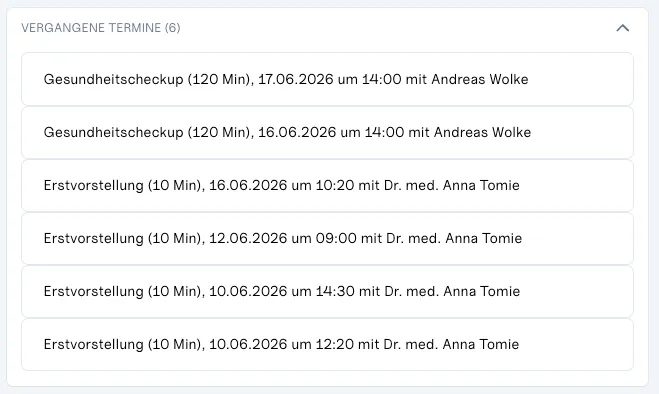Click Dr. med. Anna Tomie in 10:20 entry
This screenshot has width=659, height=394.
(452, 185)
